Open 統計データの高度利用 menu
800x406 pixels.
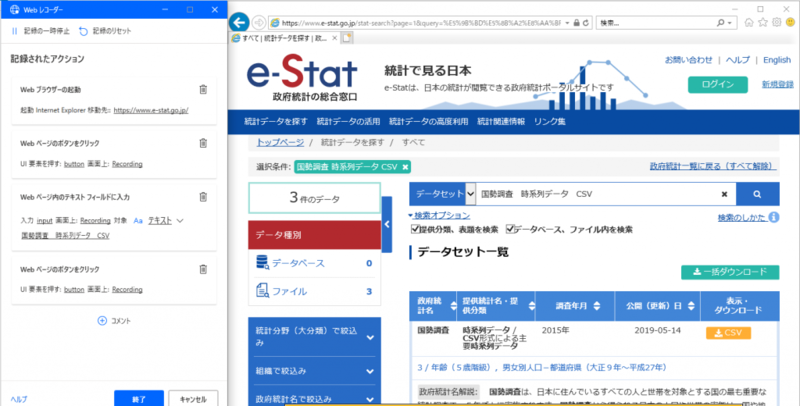(429, 122)
